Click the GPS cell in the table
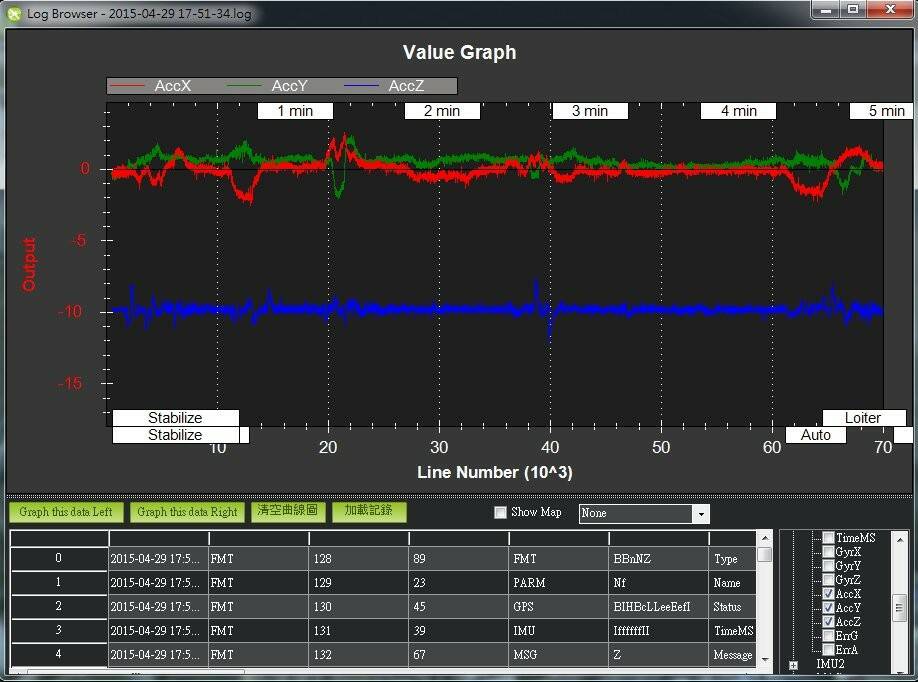The image size is (918, 682). [559, 606]
